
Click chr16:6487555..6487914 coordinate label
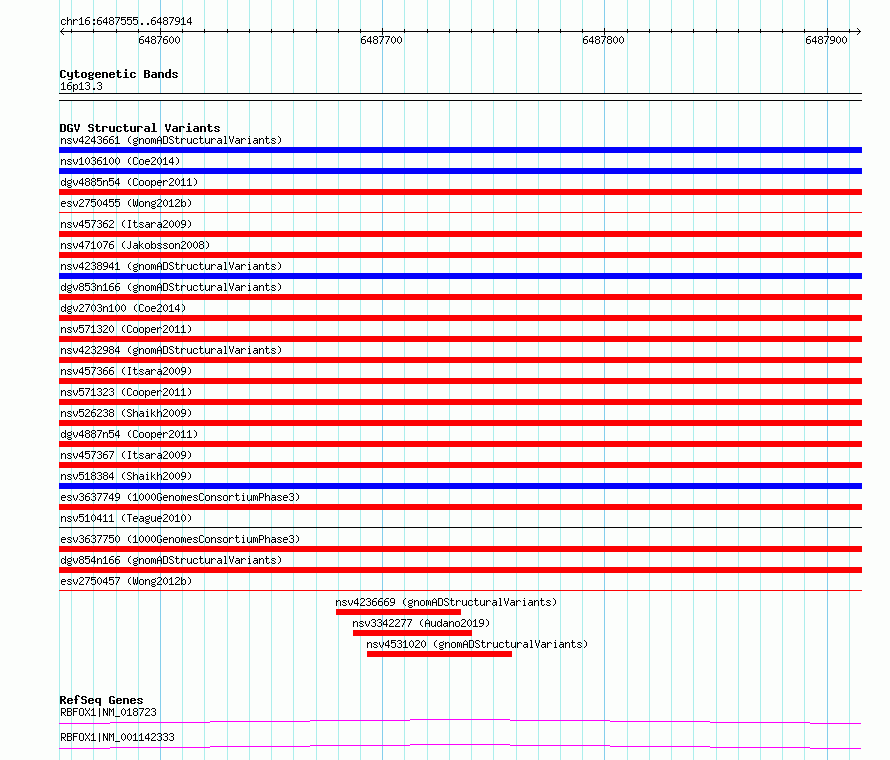(x=126, y=21)
